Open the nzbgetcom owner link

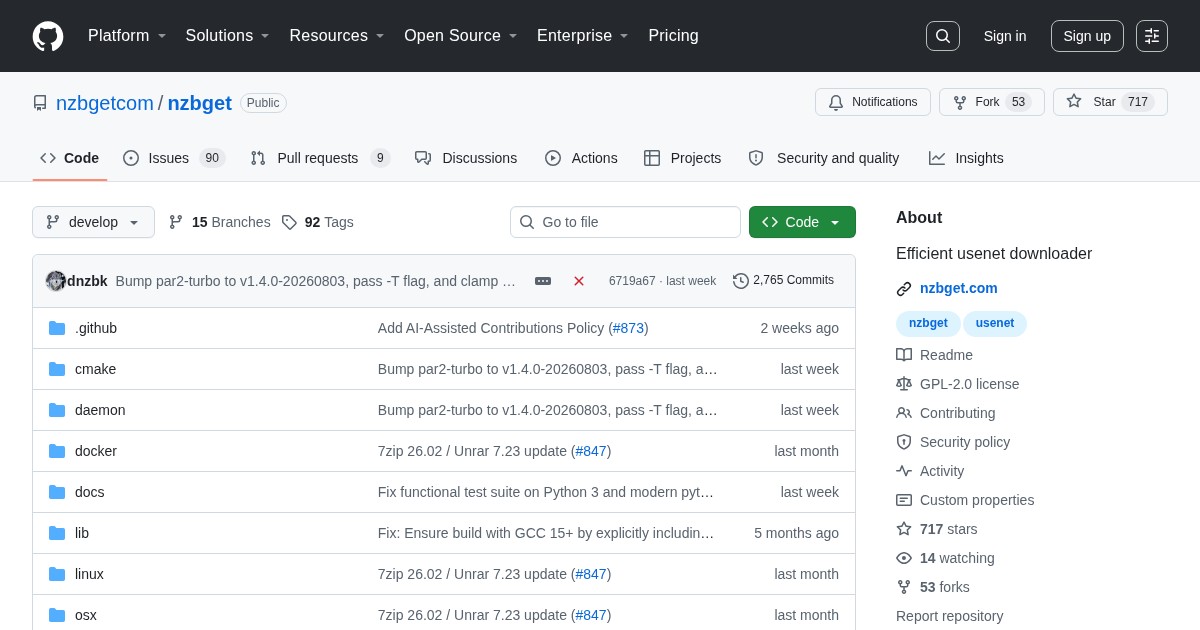pyautogui.click(x=105, y=103)
